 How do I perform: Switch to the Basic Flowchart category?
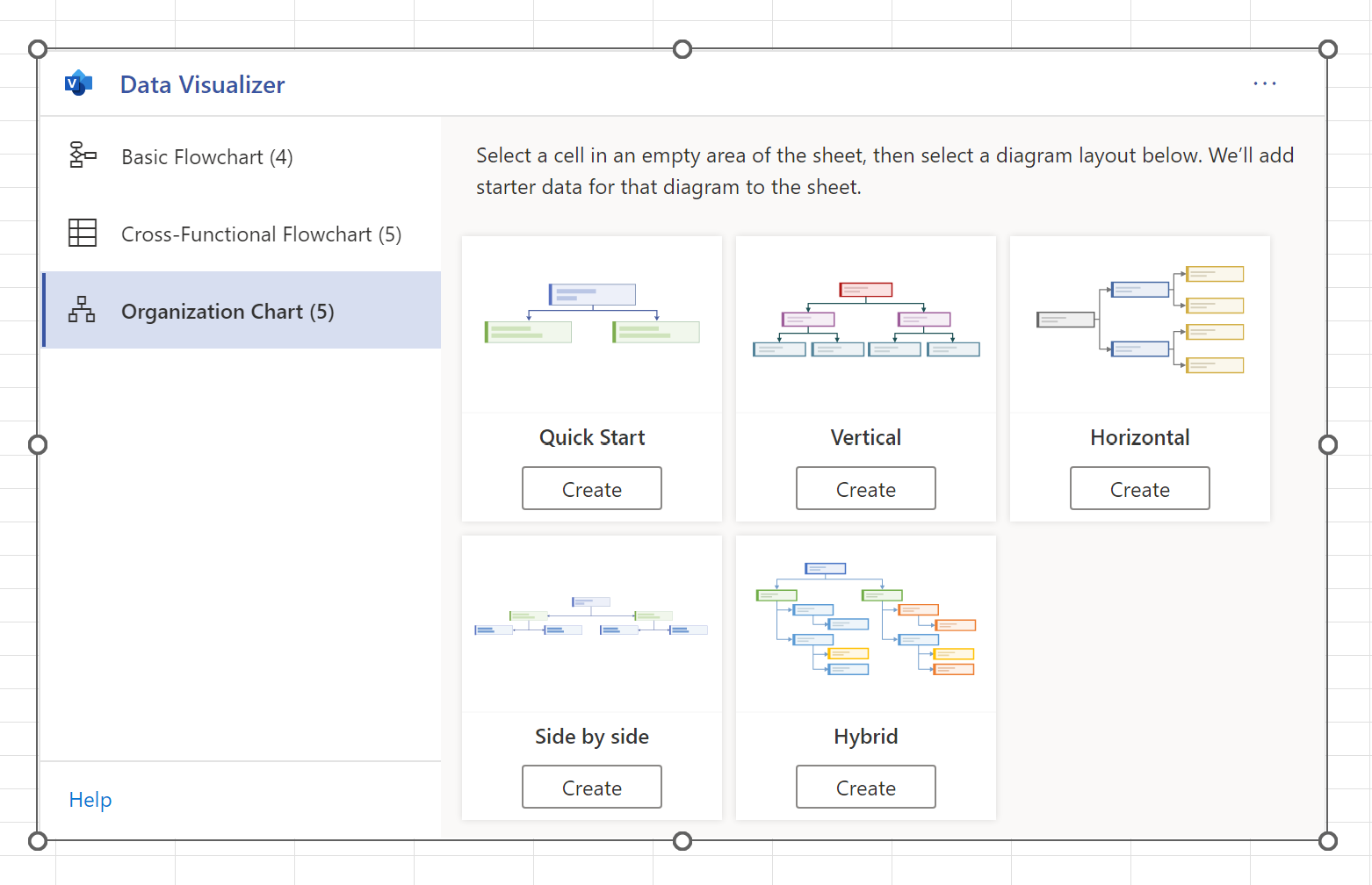(206, 156)
